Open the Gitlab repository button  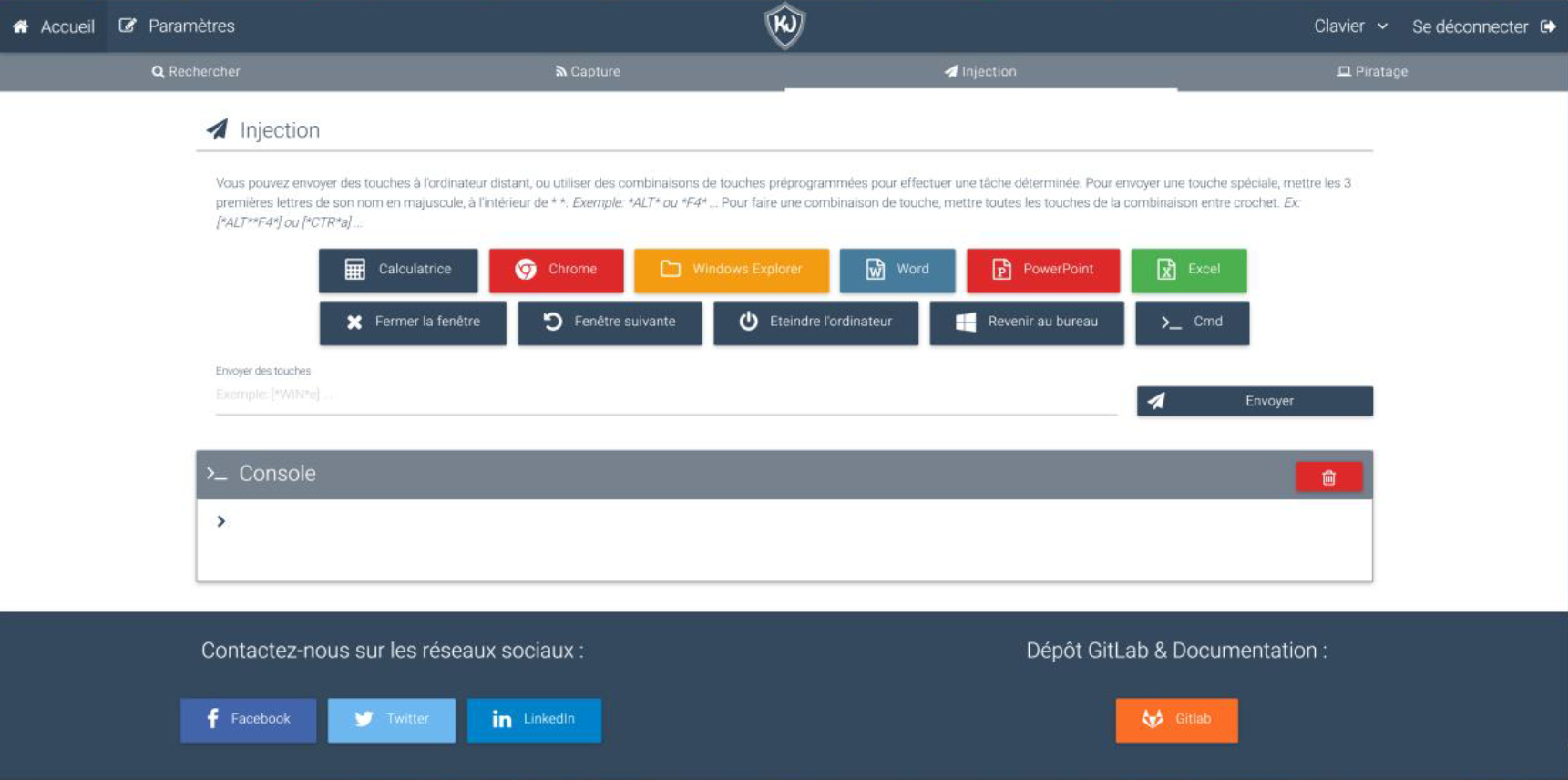pyautogui.click(x=1176, y=720)
